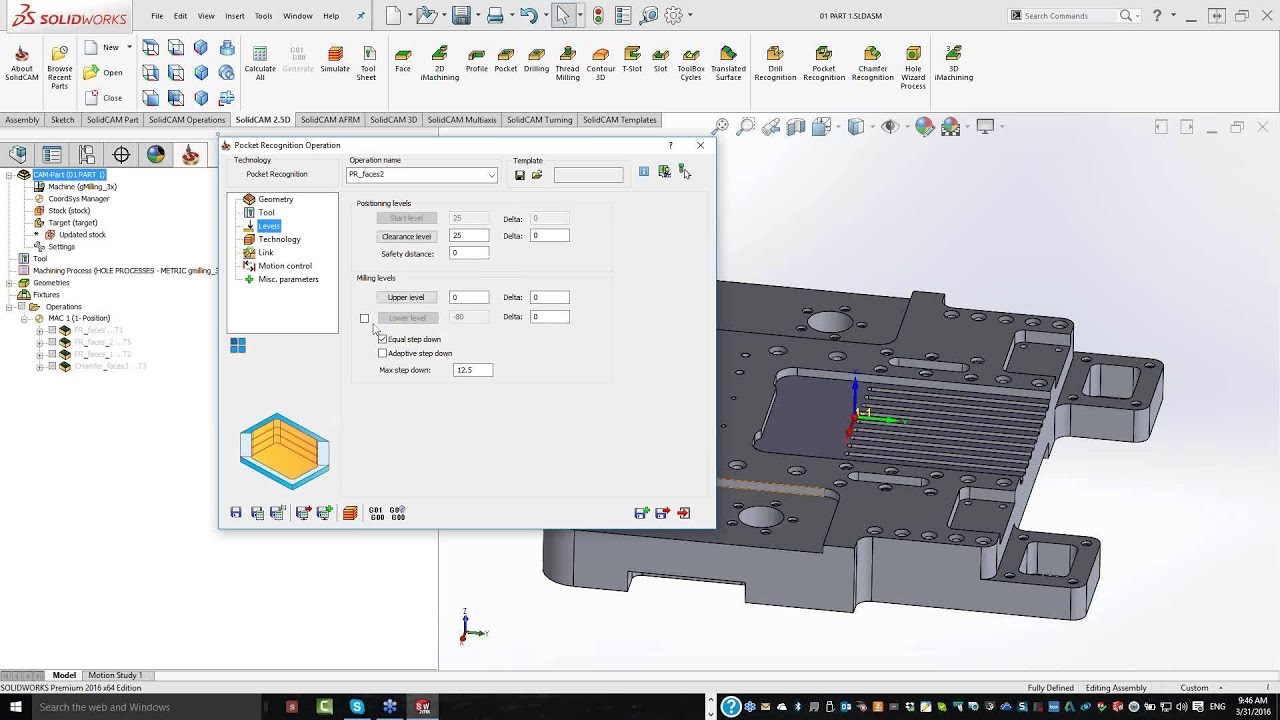Launch Hole Wizard Process
The image size is (1280, 720).
(x=913, y=67)
